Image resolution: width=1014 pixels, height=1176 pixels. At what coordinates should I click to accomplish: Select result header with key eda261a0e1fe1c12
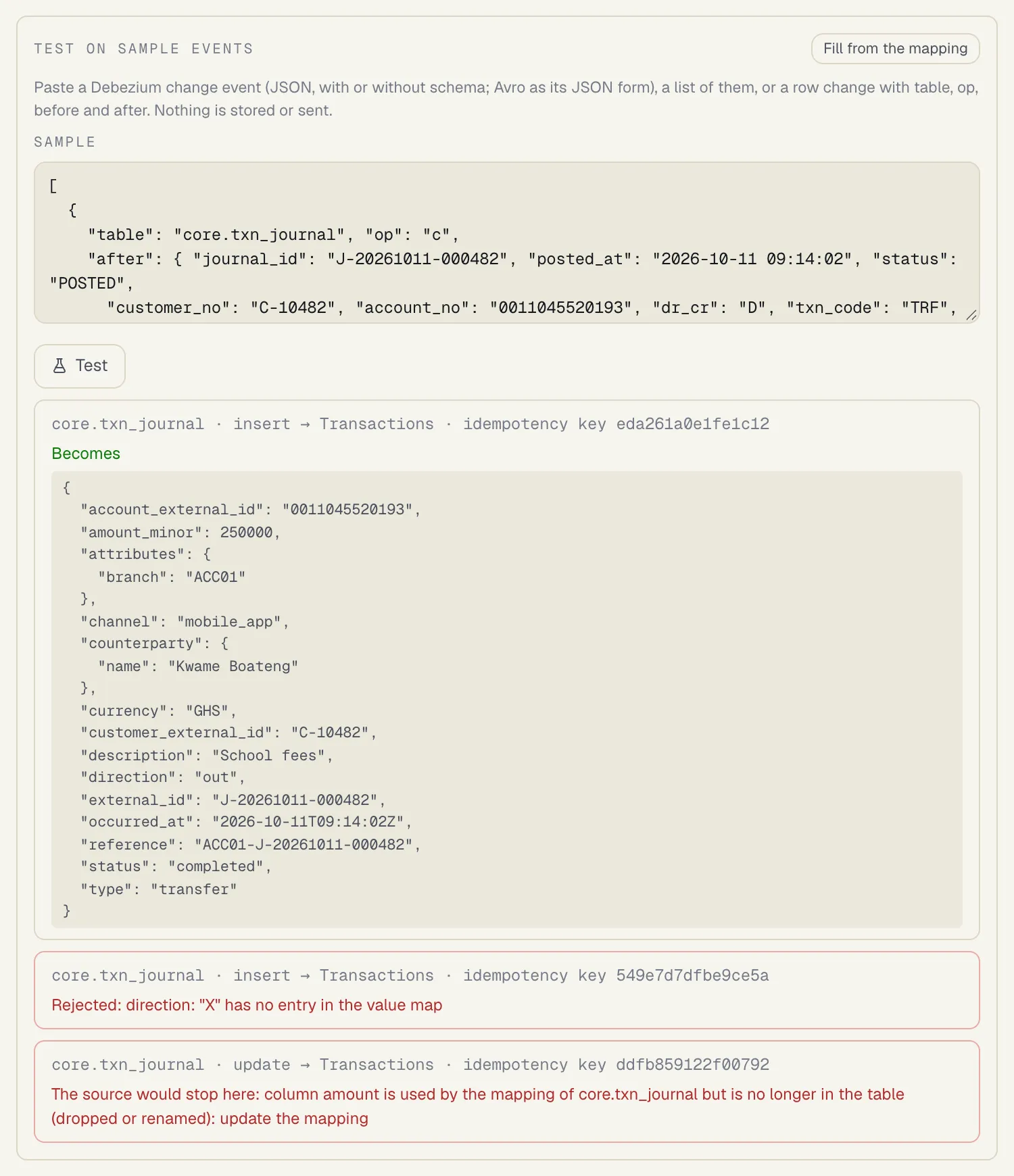[410, 424]
